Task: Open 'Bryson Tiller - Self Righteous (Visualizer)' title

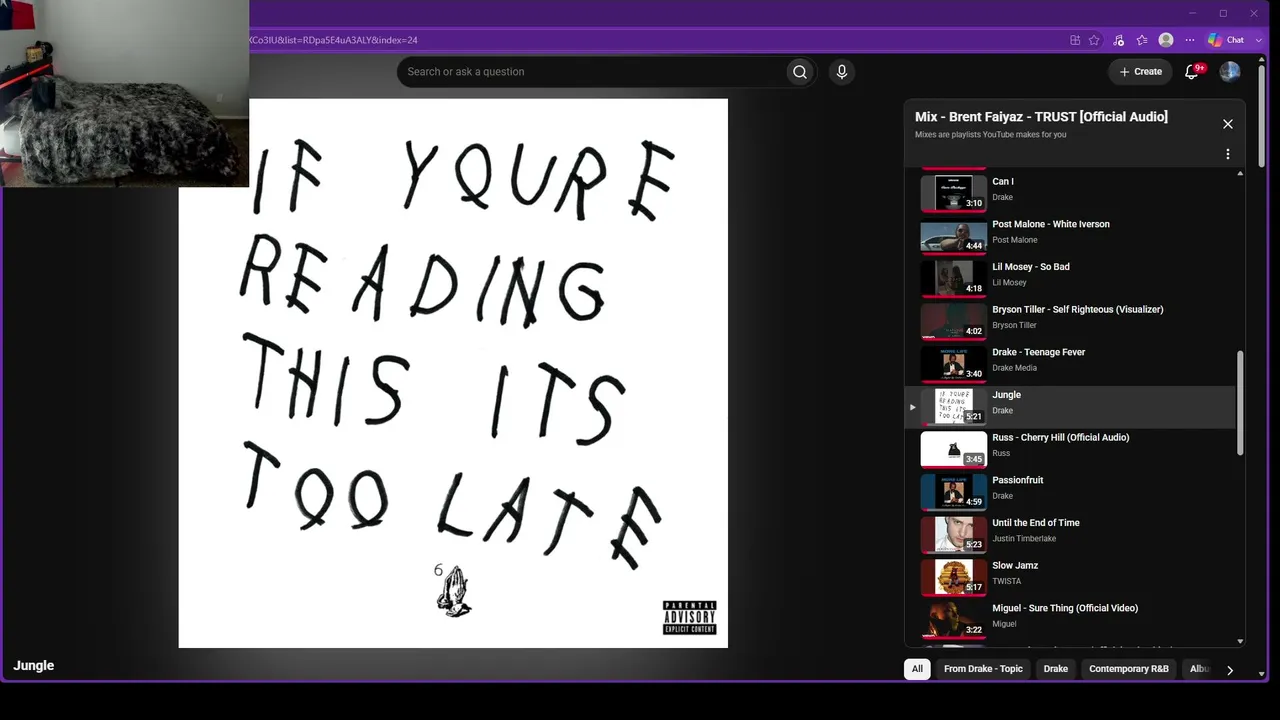Action: coord(1078,310)
